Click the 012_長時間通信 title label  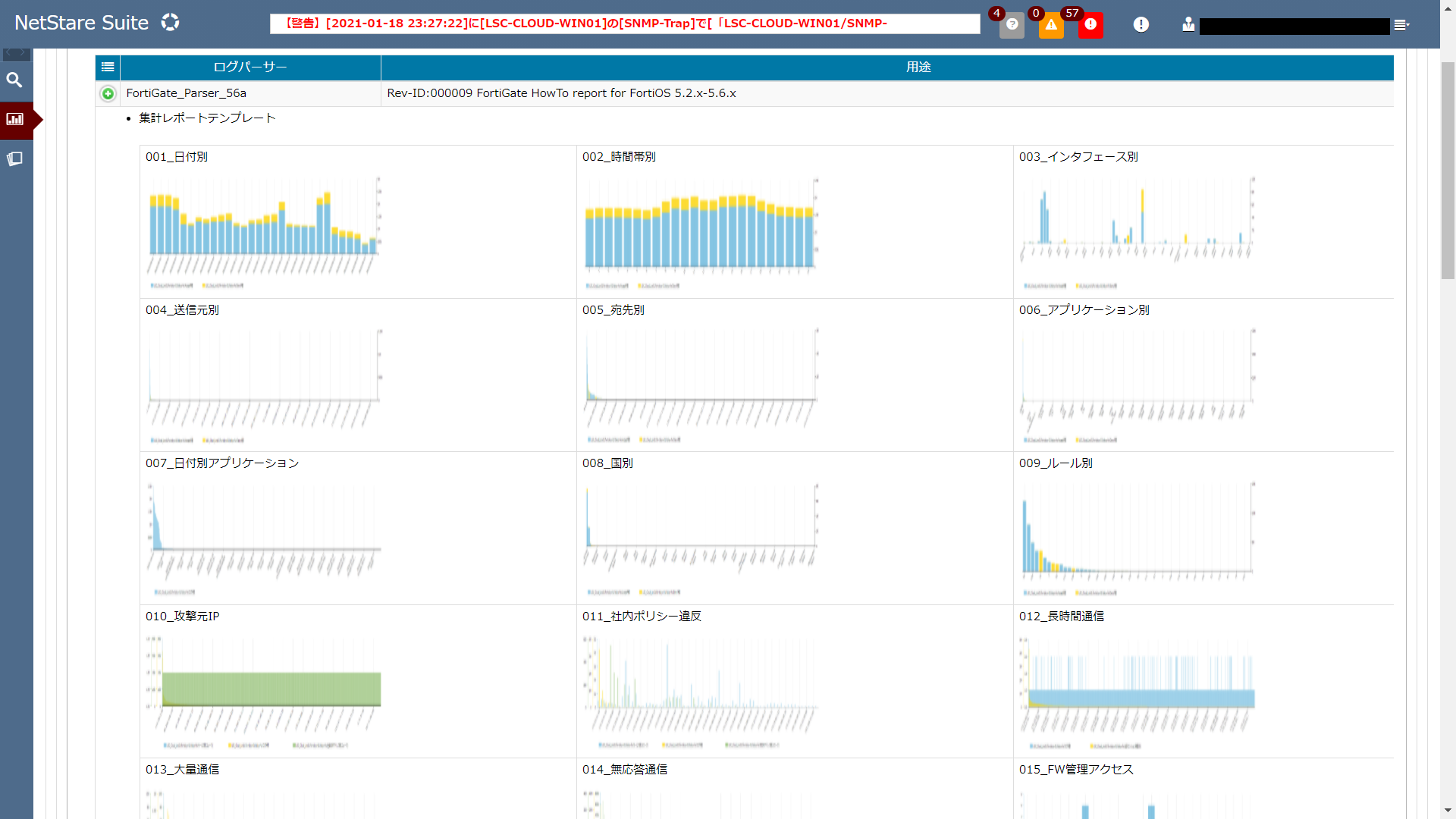click(x=1062, y=617)
